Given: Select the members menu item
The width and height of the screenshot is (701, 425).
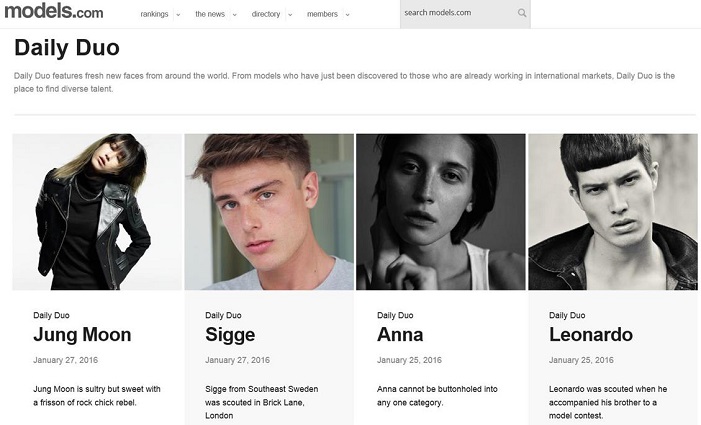Looking at the screenshot, I should [x=322, y=15].
